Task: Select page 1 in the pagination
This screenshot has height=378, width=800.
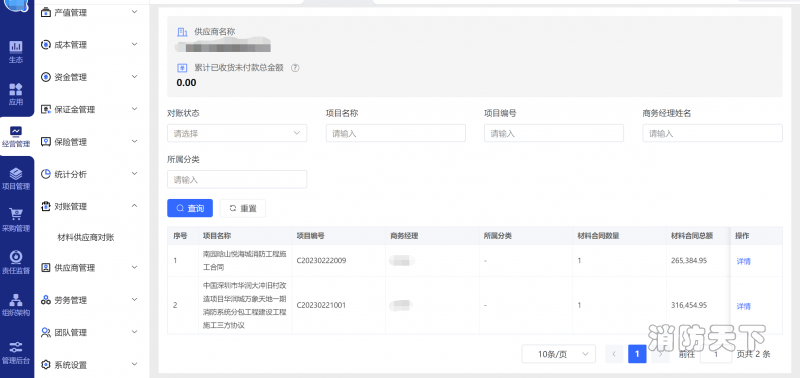Action: (x=637, y=354)
